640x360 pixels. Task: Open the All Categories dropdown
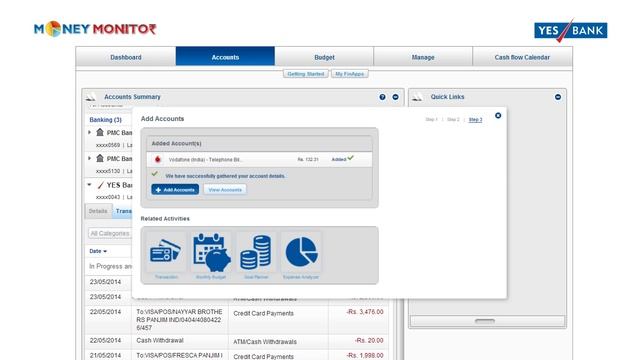click(x=110, y=233)
